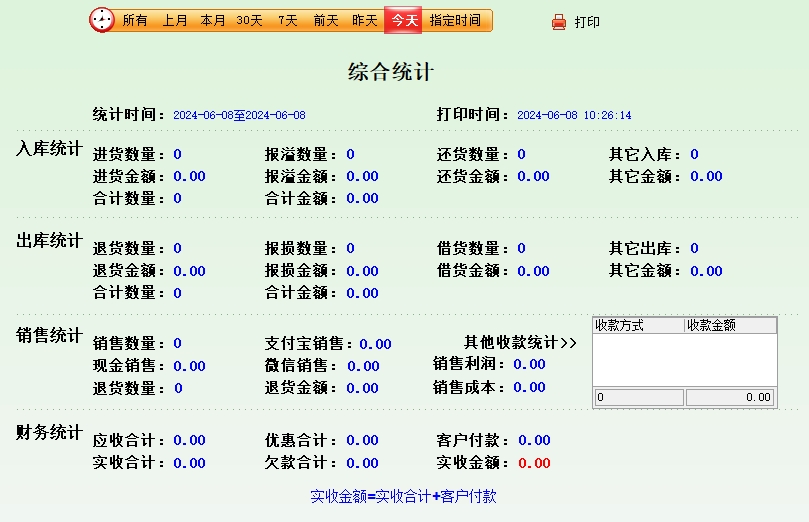Screen dimensions: 809x522
Task: View 昨天 statistics
Action: (x=365, y=21)
